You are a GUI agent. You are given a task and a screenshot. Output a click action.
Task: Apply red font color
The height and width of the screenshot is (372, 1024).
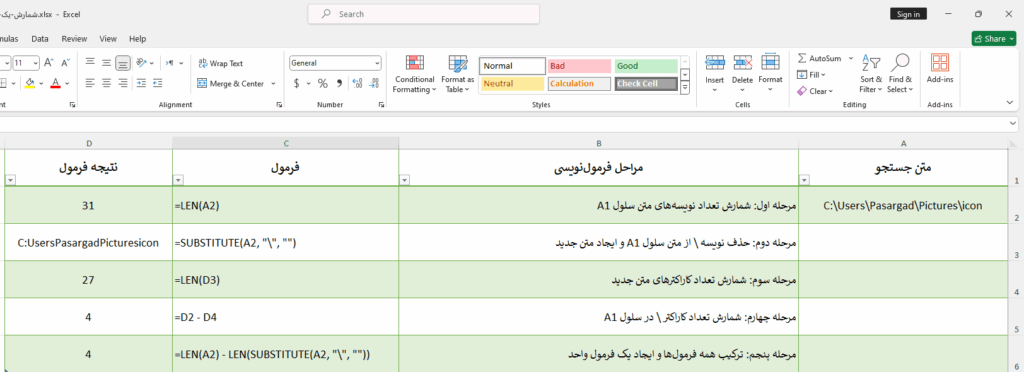point(56,83)
